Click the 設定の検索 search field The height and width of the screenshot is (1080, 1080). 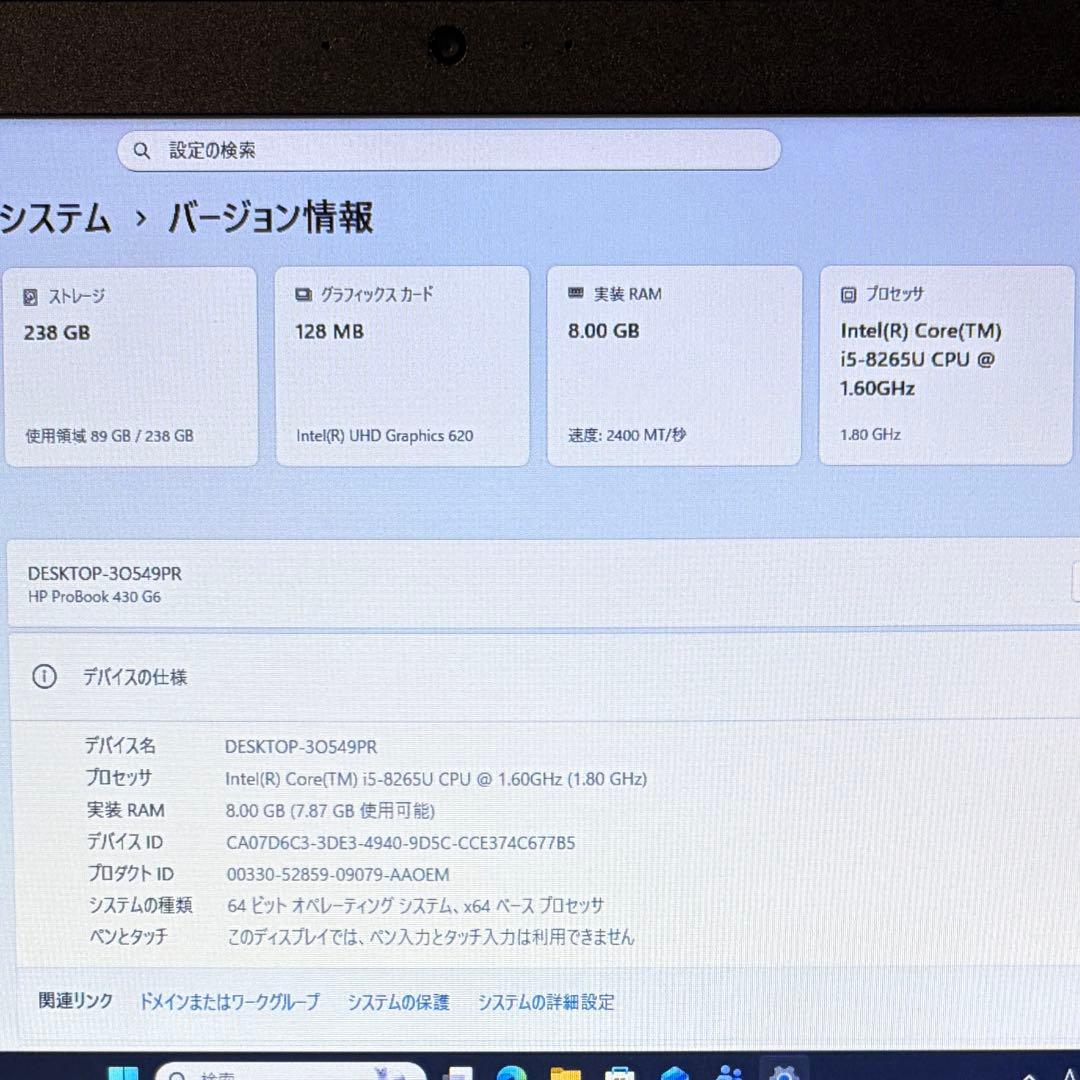pyautogui.click(x=450, y=149)
